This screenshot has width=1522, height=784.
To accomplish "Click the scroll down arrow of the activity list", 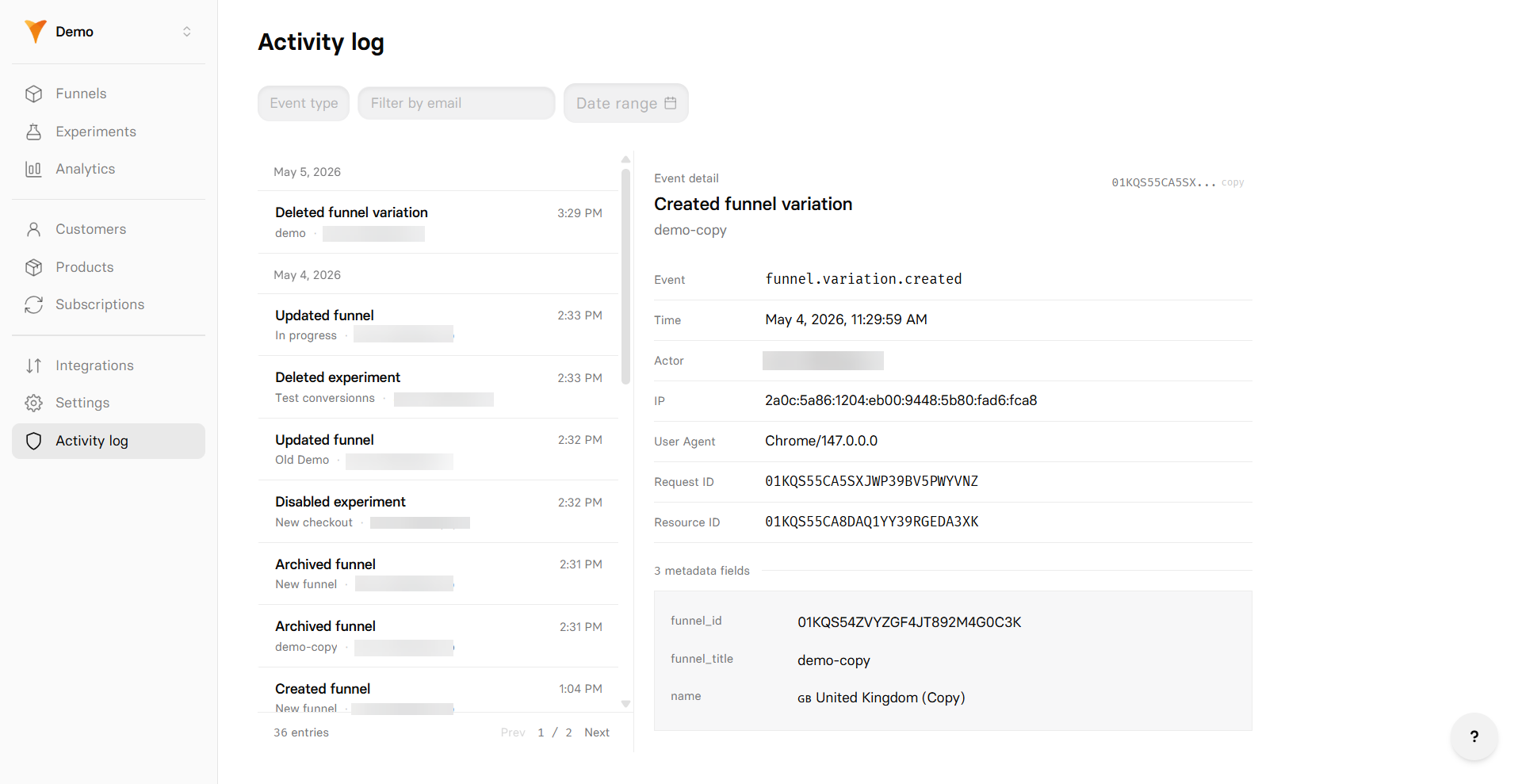I will pyautogui.click(x=625, y=704).
